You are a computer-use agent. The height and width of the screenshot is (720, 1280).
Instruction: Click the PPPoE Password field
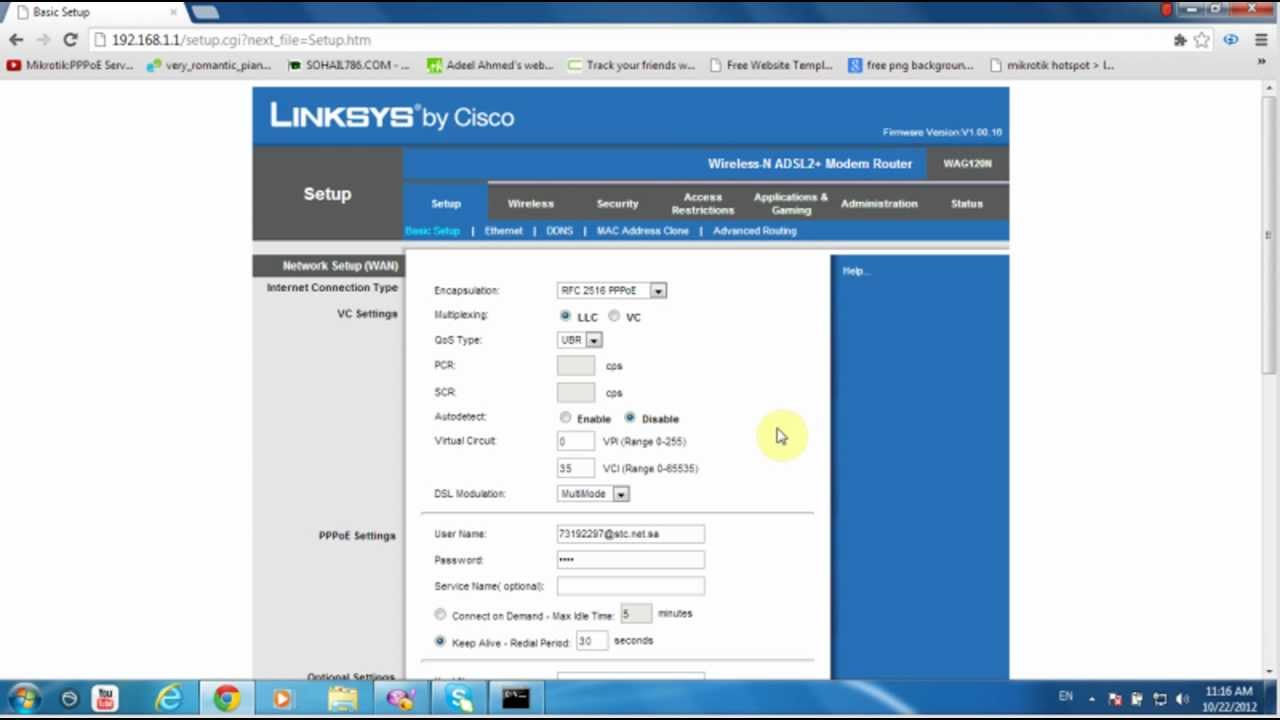coord(630,560)
